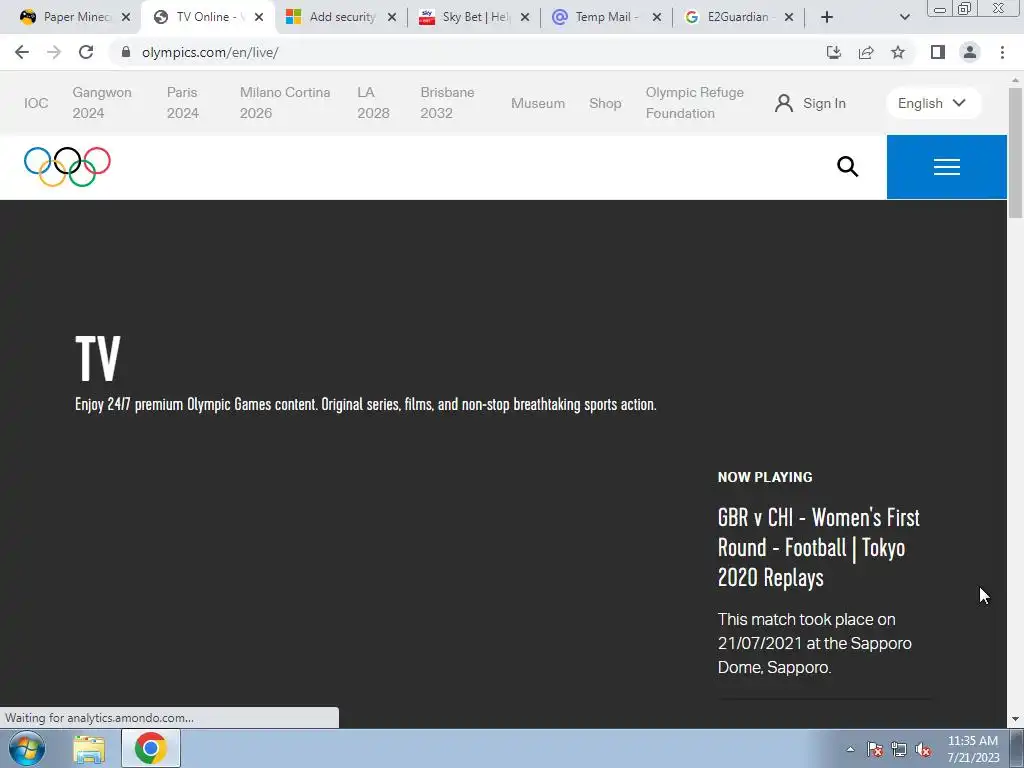Click the match description mentioning Sapporo Dome
The height and width of the screenshot is (768, 1024).
point(814,643)
